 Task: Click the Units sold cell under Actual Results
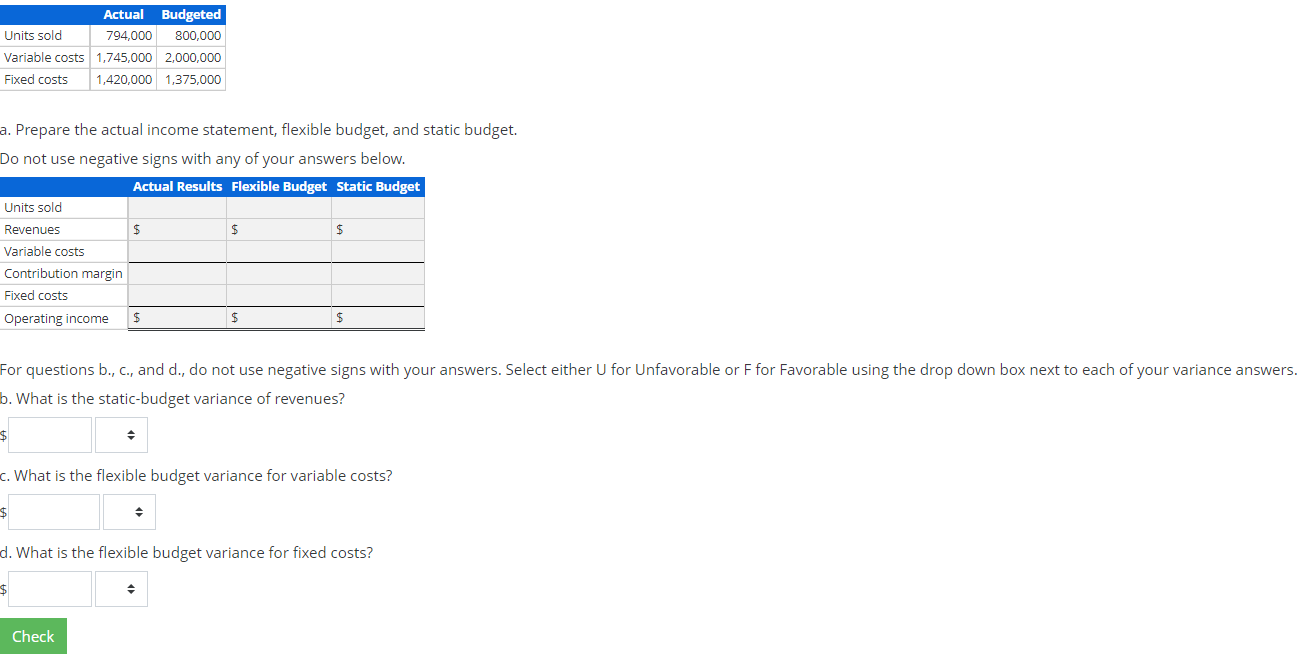coord(177,207)
